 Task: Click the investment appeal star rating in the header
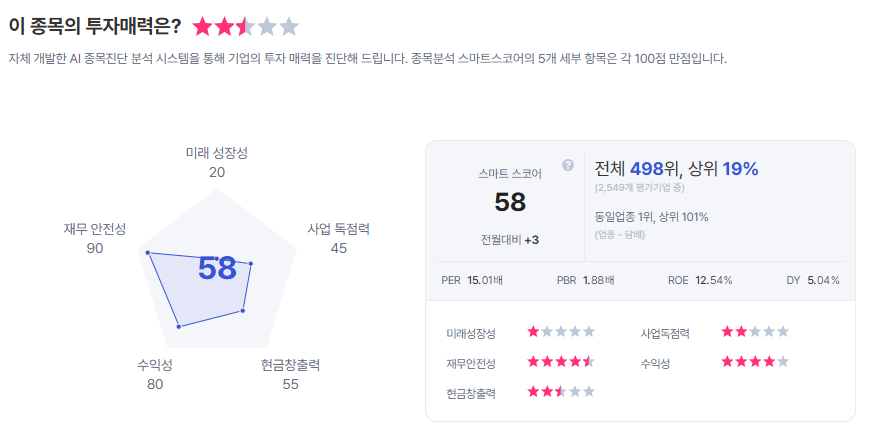(245, 26)
